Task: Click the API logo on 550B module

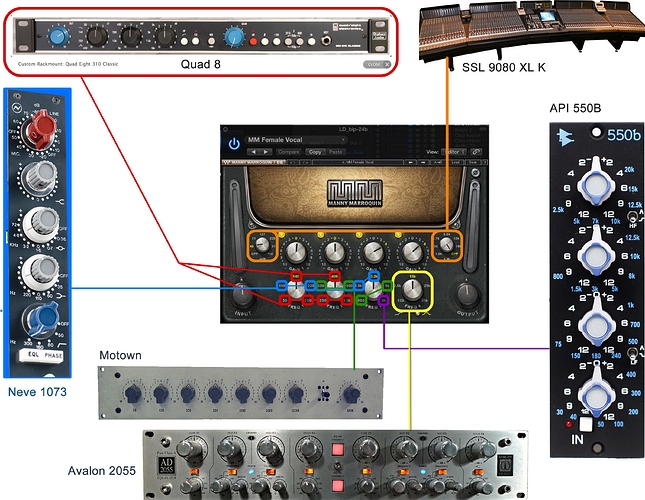Action: coord(565,137)
